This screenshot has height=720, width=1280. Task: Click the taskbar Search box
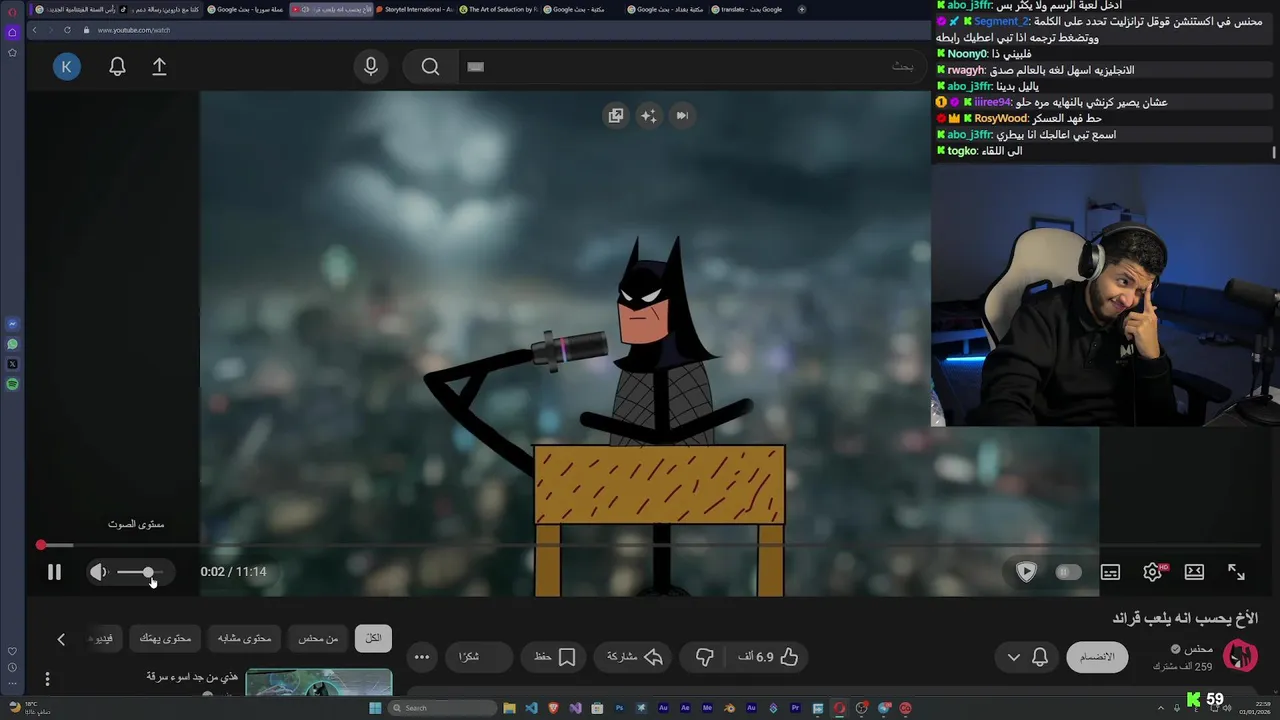(442, 708)
